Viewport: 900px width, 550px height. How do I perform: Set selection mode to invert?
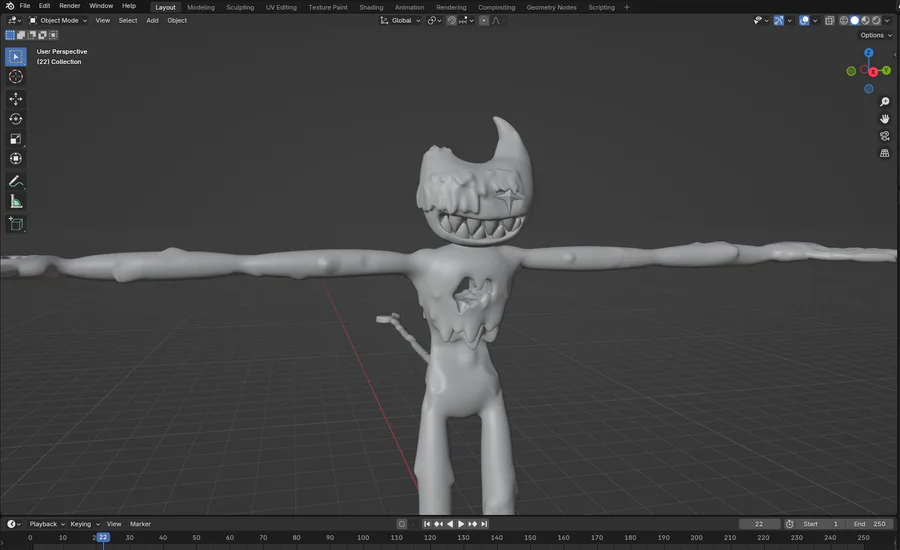pyautogui.click(x=42, y=35)
